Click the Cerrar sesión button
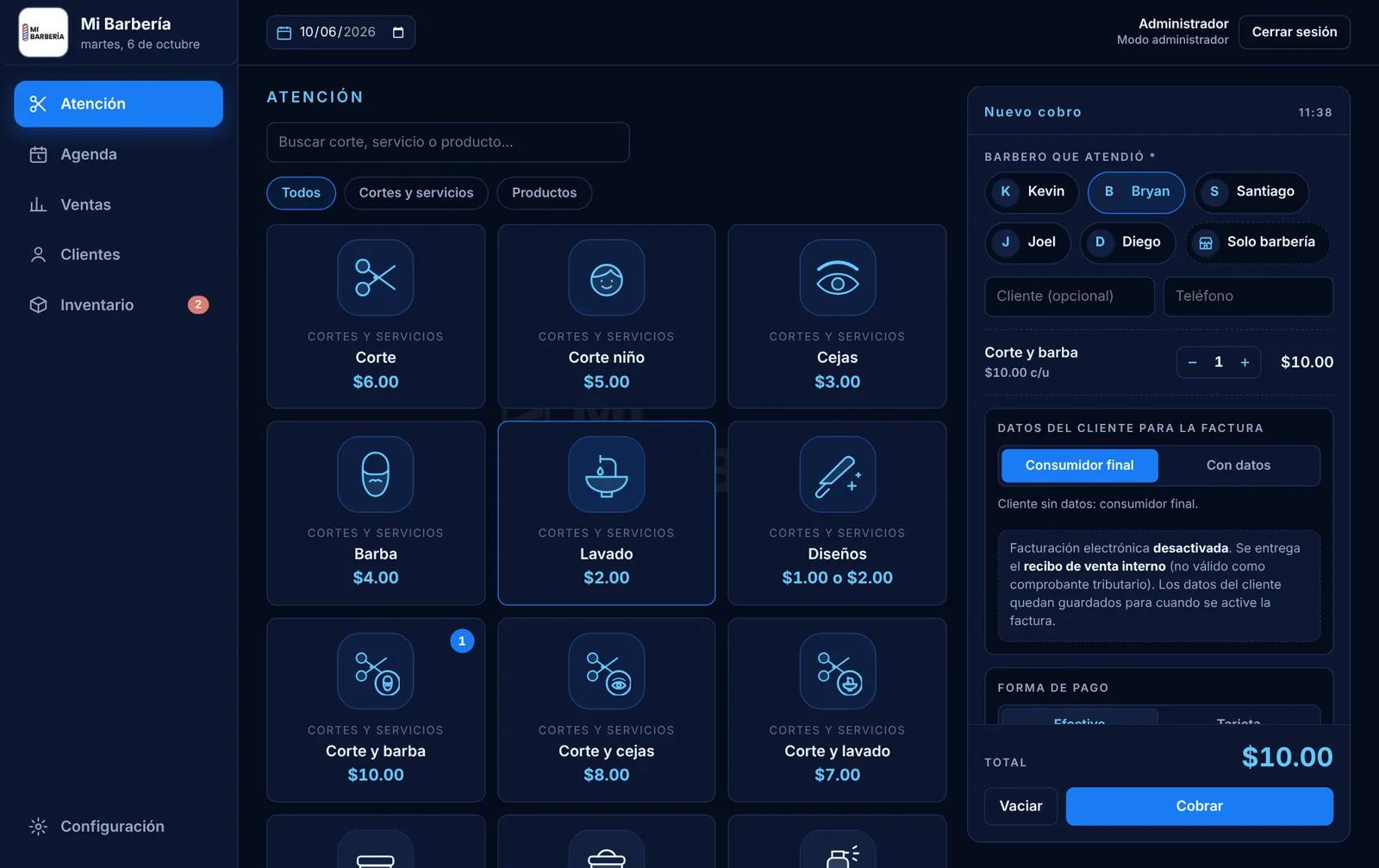This screenshot has height=868, width=1379. (x=1294, y=32)
